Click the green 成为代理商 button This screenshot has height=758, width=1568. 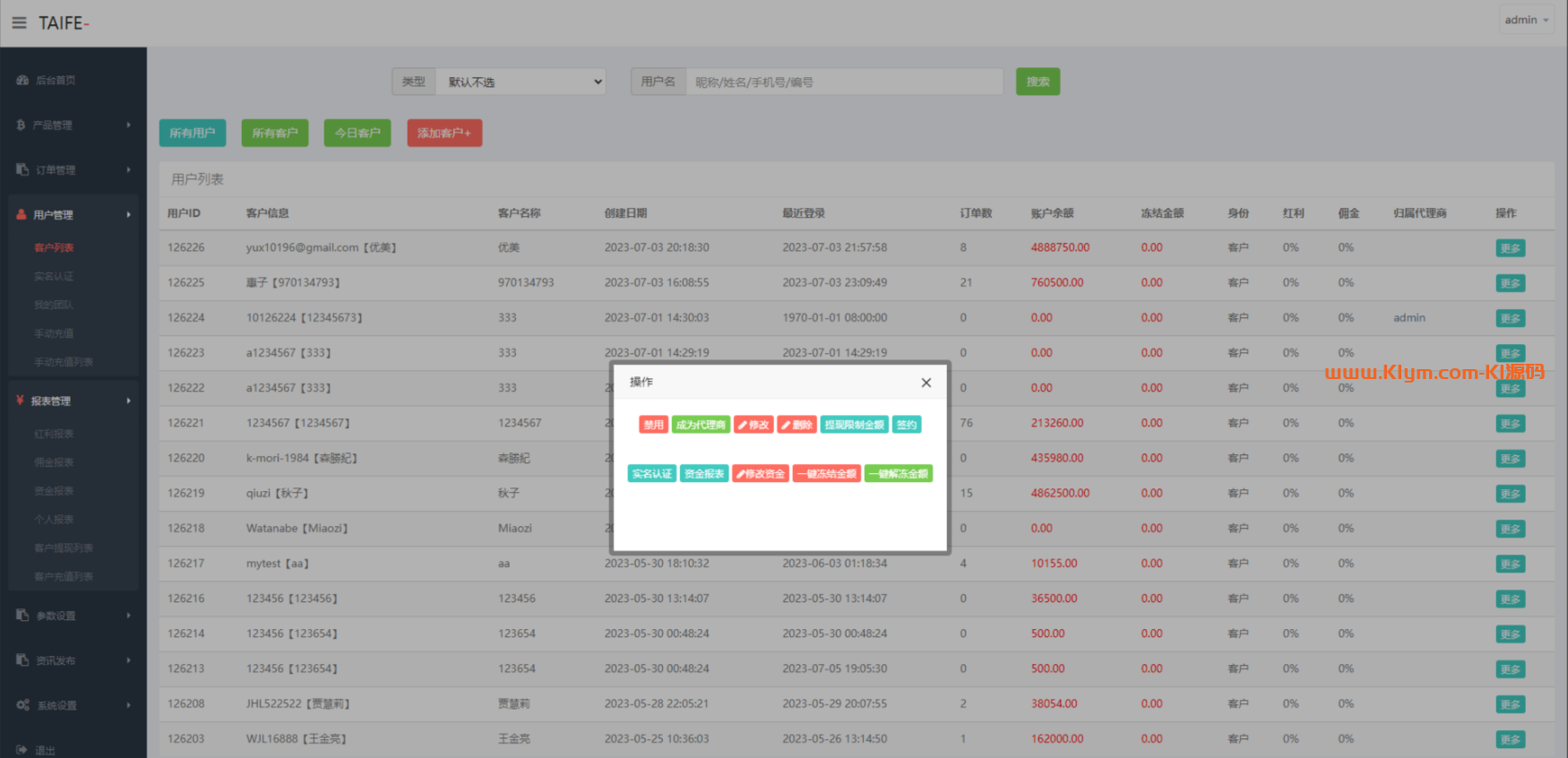[x=701, y=425]
